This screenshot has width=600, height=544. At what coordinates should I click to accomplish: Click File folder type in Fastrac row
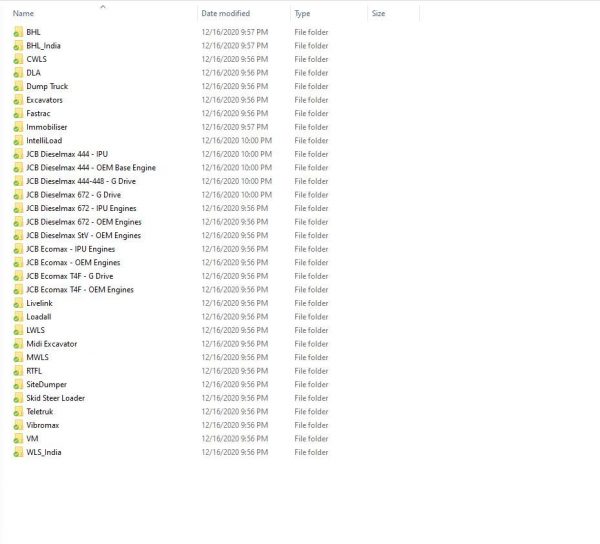311,114
